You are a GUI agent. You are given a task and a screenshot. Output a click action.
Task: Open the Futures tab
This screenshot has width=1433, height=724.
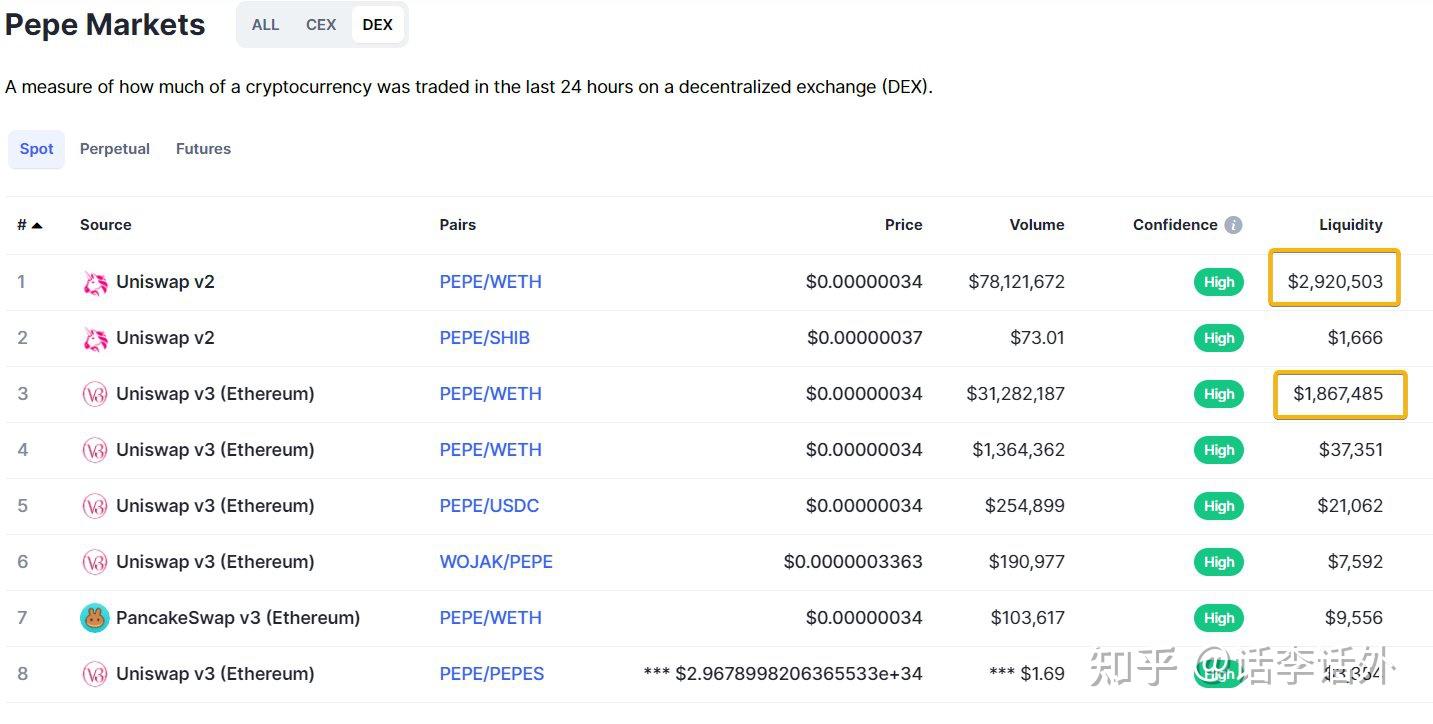(203, 149)
